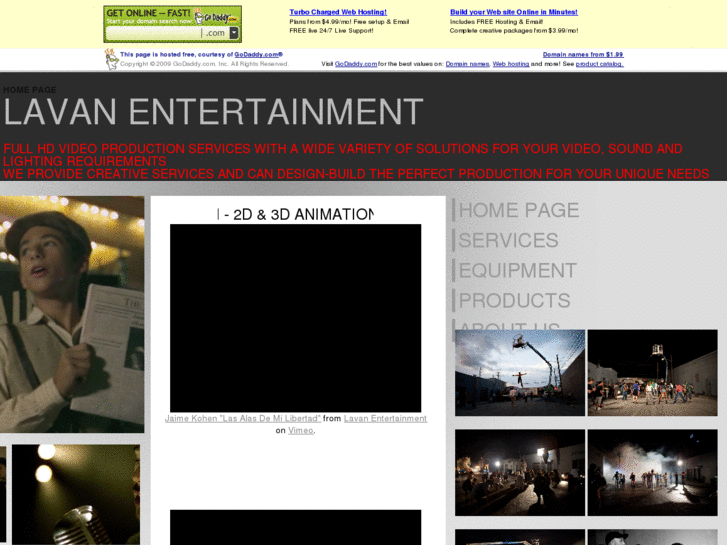Image resolution: width=727 pixels, height=545 pixels.
Task: Click the GoDaddy logo in the green banner
Action: point(216,18)
